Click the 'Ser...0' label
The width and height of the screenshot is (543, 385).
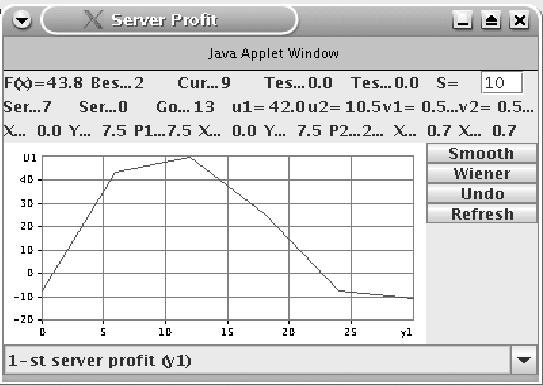point(103,107)
